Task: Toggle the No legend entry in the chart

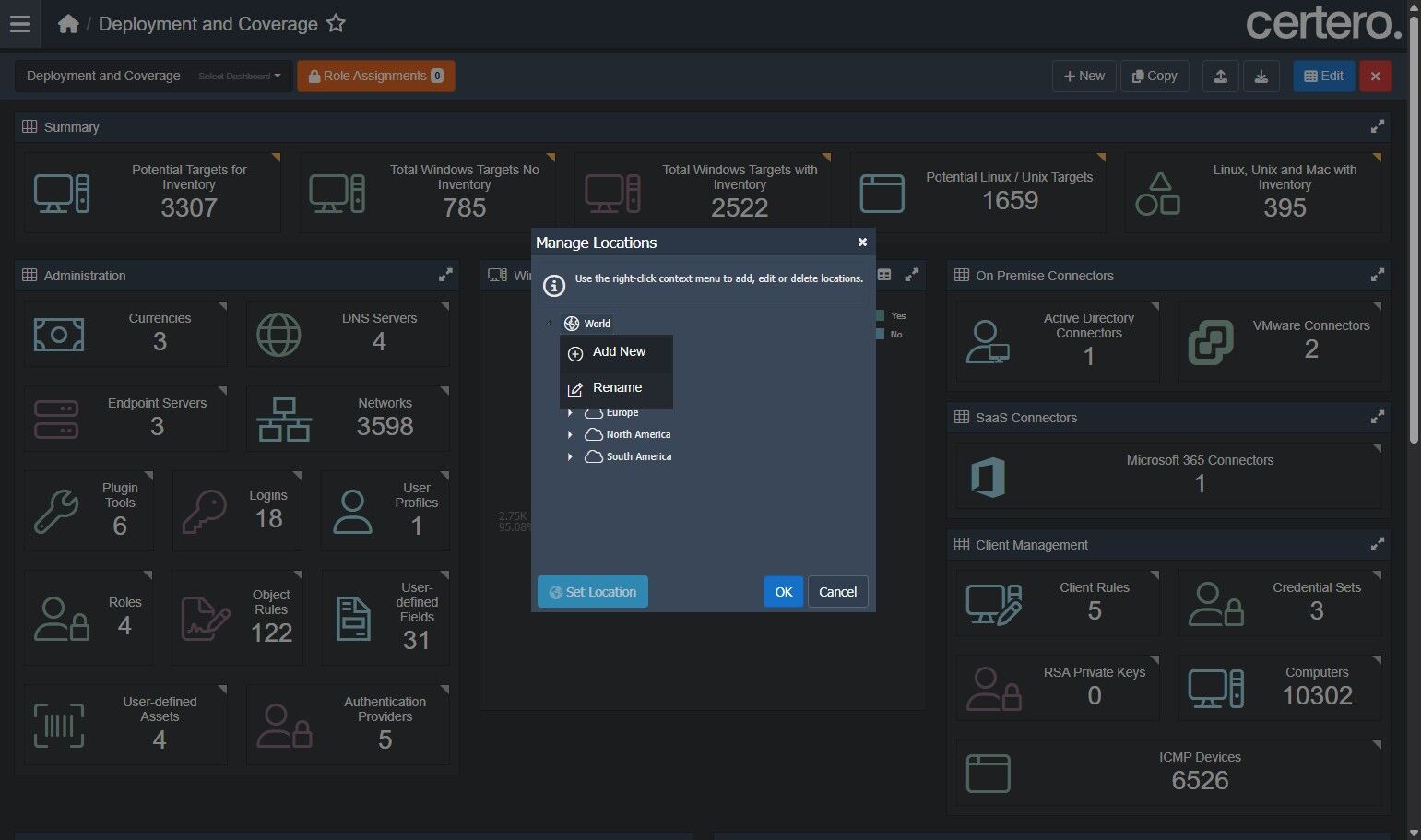Action: point(891,335)
